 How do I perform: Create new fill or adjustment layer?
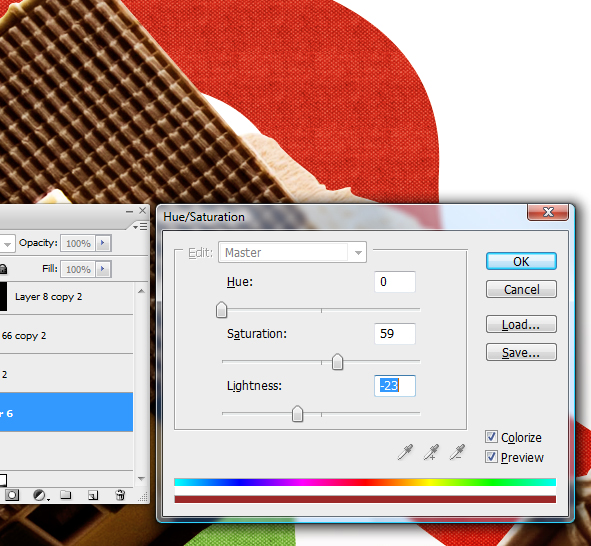click(40, 495)
